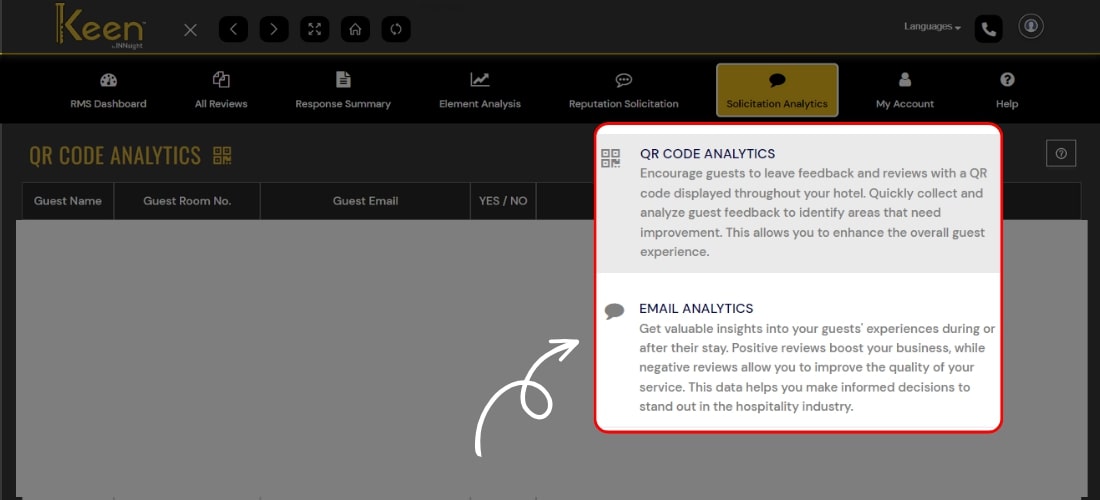
Task: Click the QR CODE ANALYTICS page heading
Action: pyautogui.click(x=115, y=156)
